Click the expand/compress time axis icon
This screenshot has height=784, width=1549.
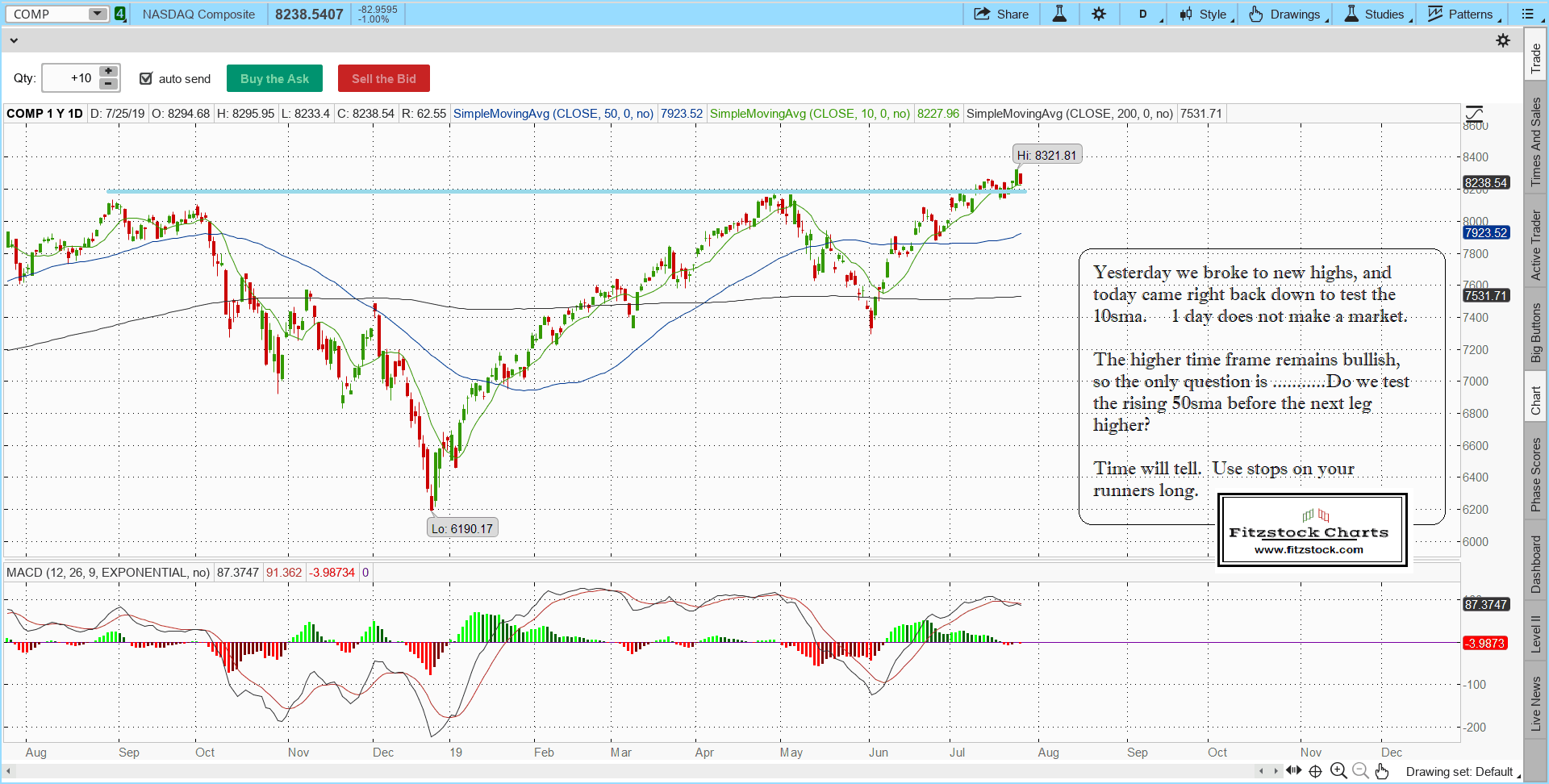1294,771
